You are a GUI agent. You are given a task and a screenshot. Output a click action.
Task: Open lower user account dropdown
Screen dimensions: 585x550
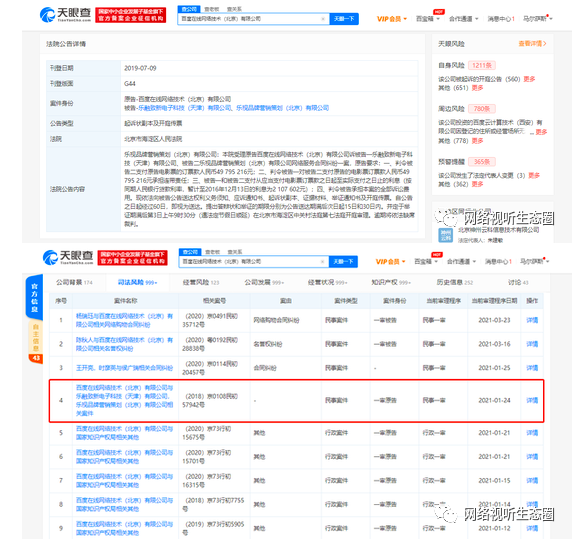pyautogui.click(x=535, y=261)
